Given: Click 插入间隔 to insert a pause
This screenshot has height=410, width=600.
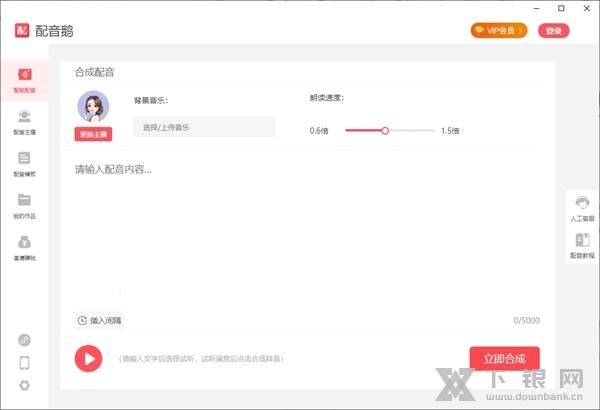Looking at the screenshot, I should tap(99, 320).
